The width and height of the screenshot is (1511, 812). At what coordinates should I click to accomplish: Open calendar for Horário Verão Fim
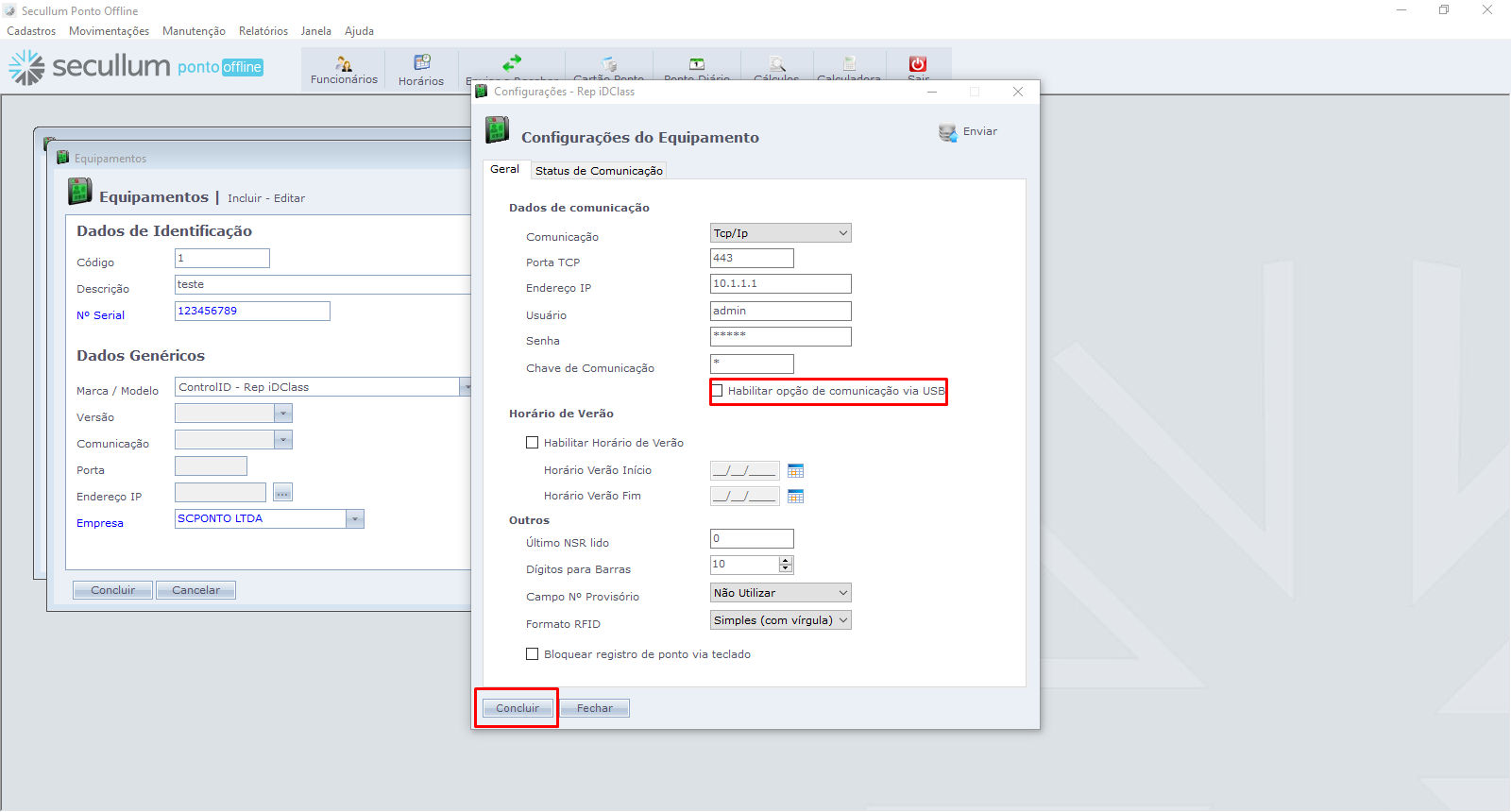(x=795, y=496)
